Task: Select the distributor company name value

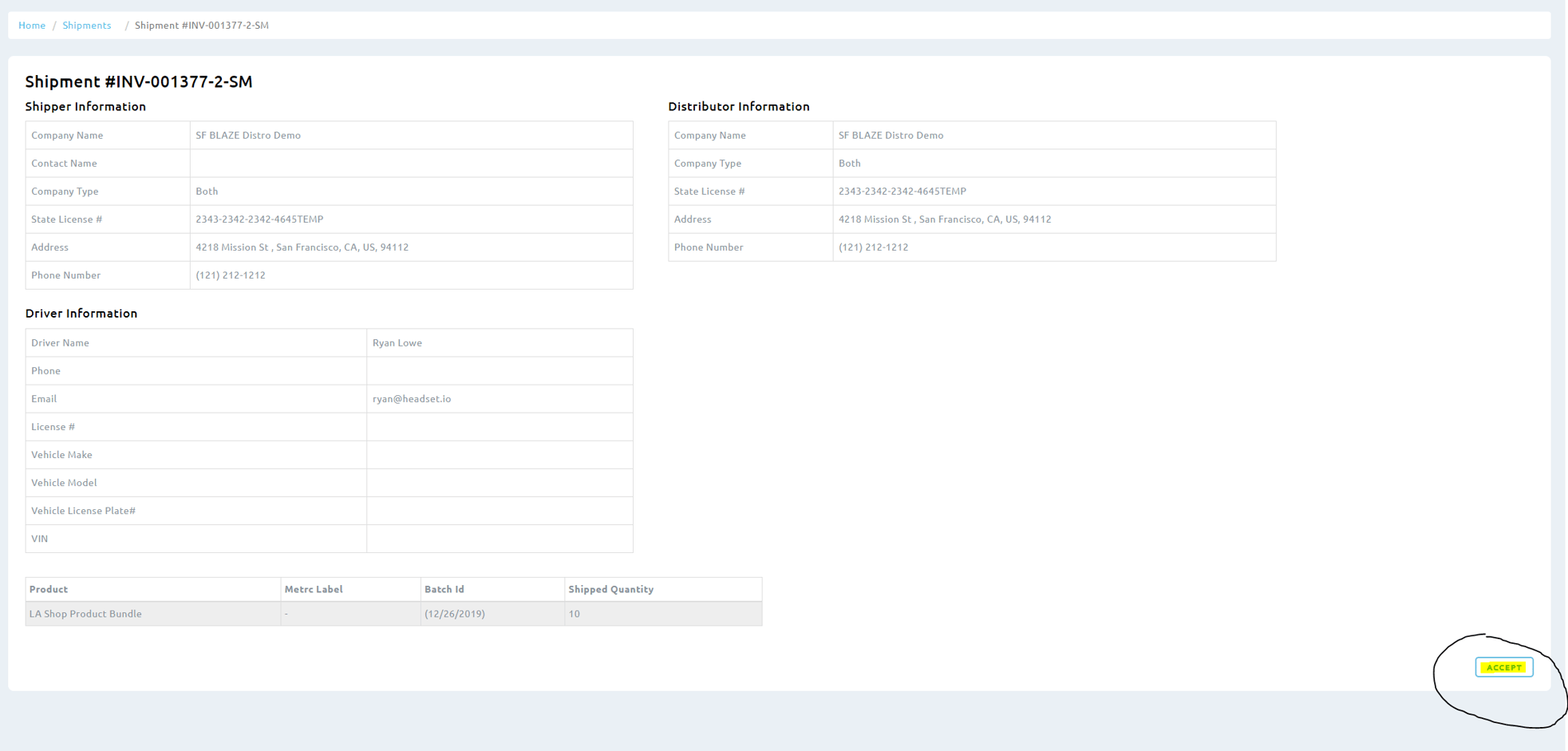Action: 891,136
